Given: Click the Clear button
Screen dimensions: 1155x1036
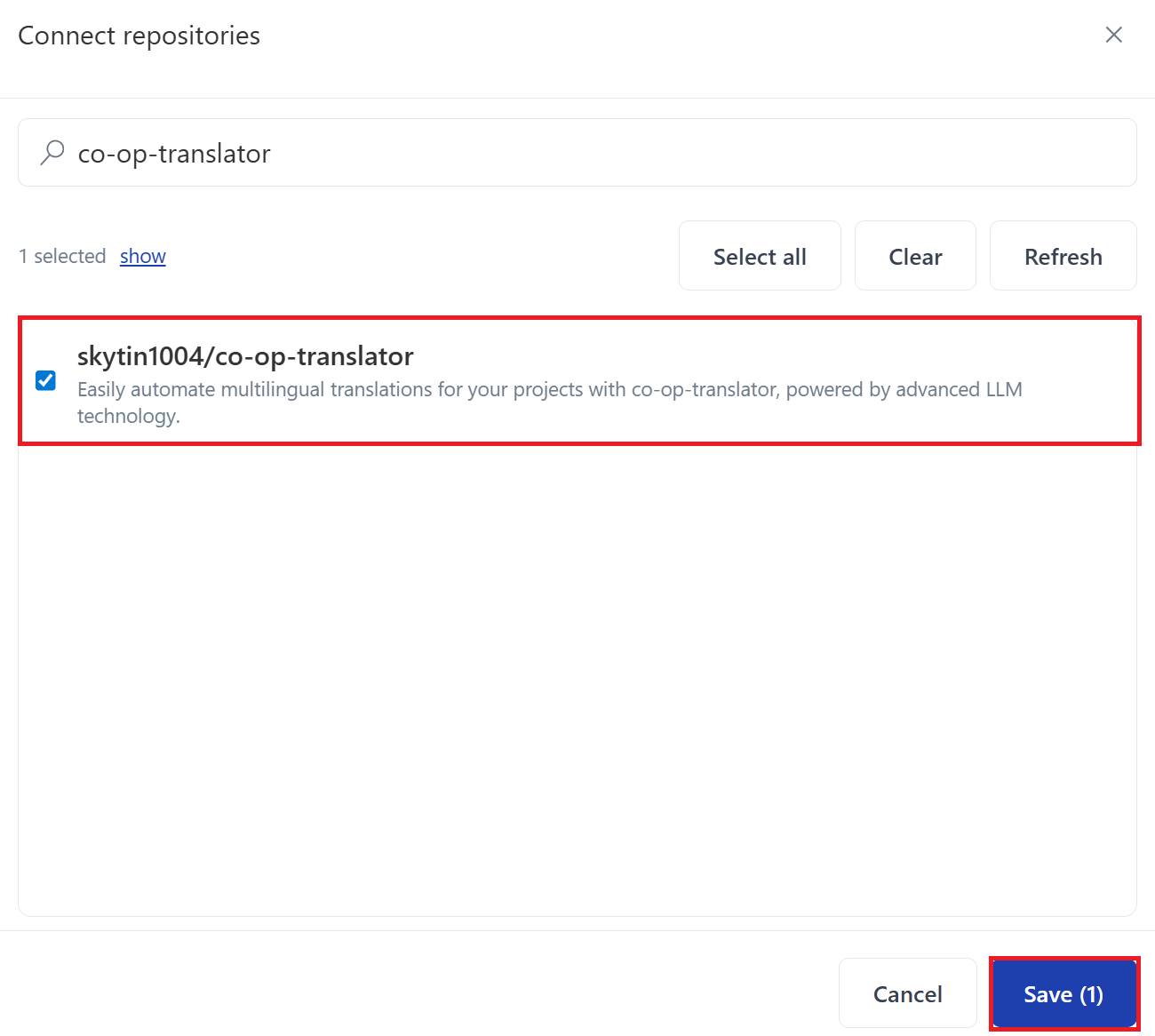Looking at the screenshot, I should click(x=915, y=255).
